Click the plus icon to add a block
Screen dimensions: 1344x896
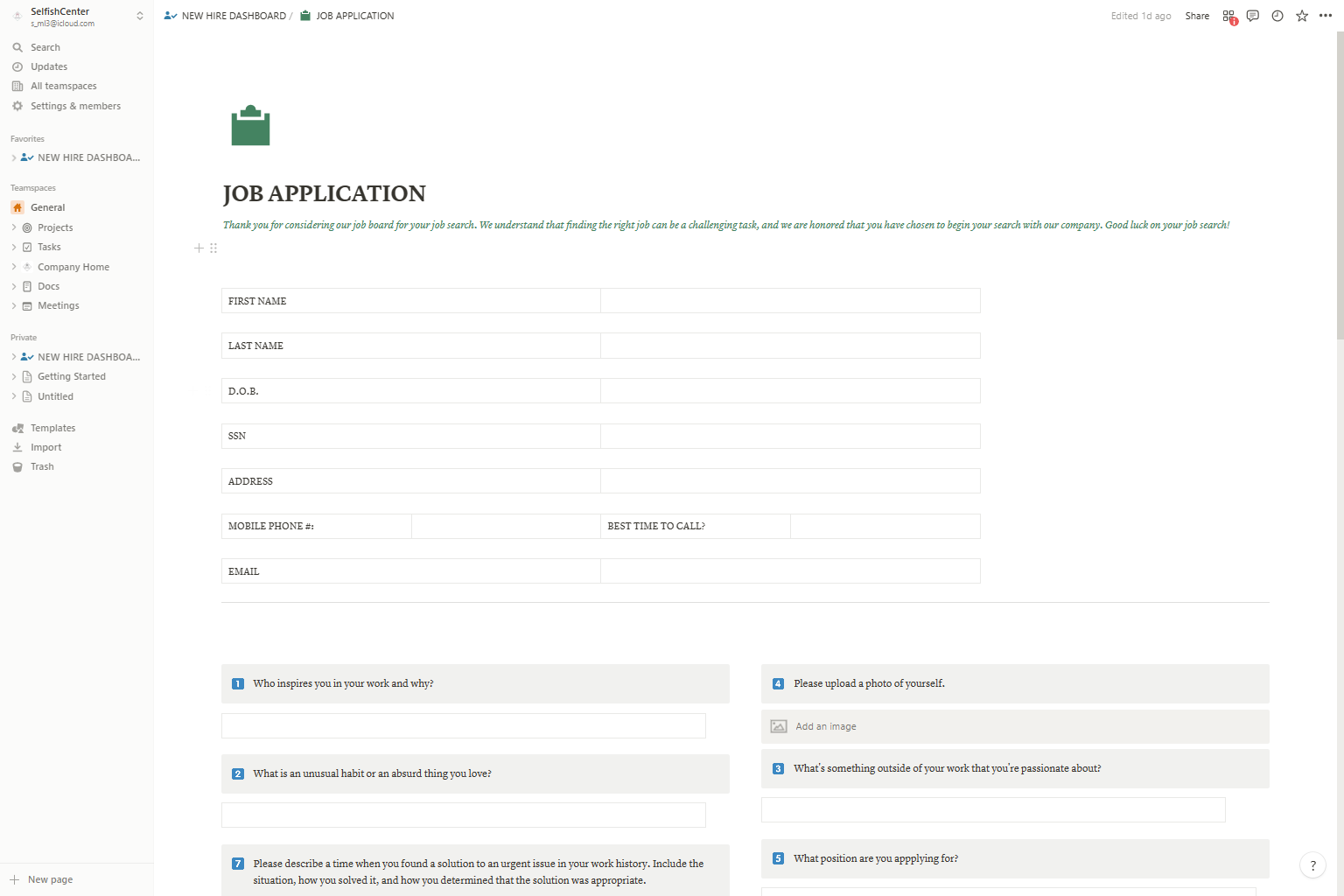tap(199, 248)
